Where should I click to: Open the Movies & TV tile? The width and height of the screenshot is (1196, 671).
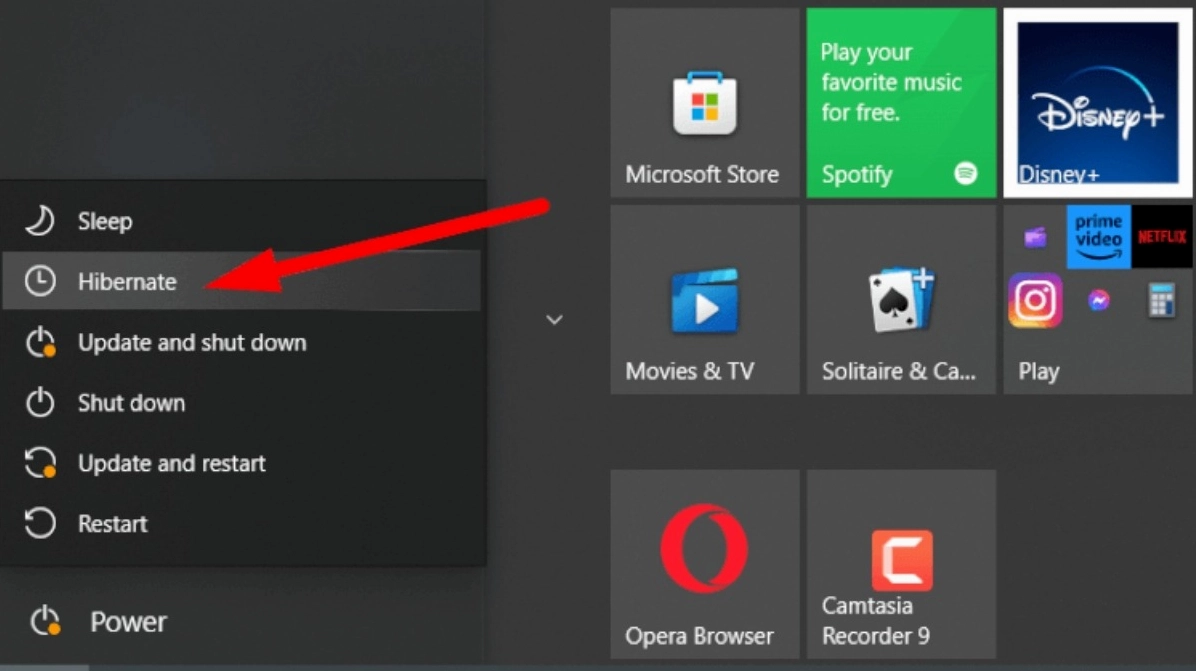pyautogui.click(x=704, y=300)
